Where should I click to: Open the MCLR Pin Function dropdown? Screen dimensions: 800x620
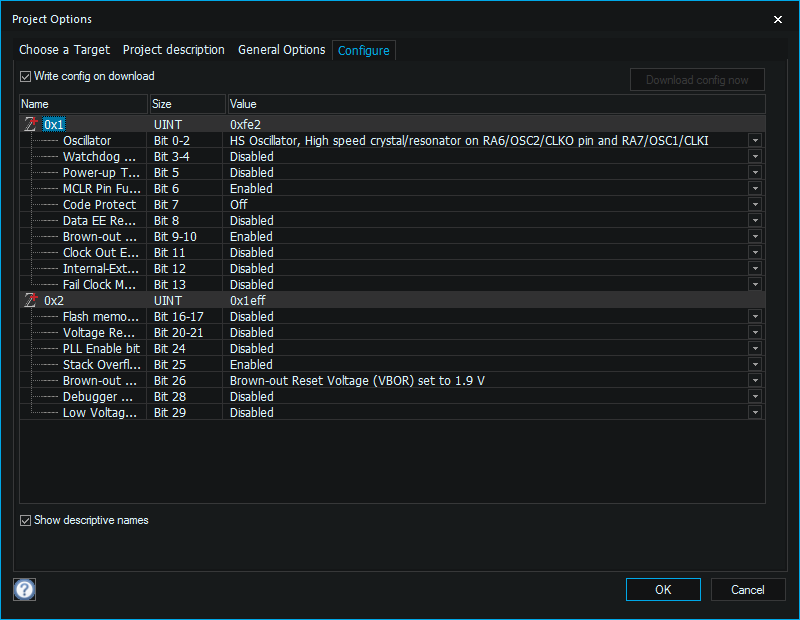coord(756,188)
